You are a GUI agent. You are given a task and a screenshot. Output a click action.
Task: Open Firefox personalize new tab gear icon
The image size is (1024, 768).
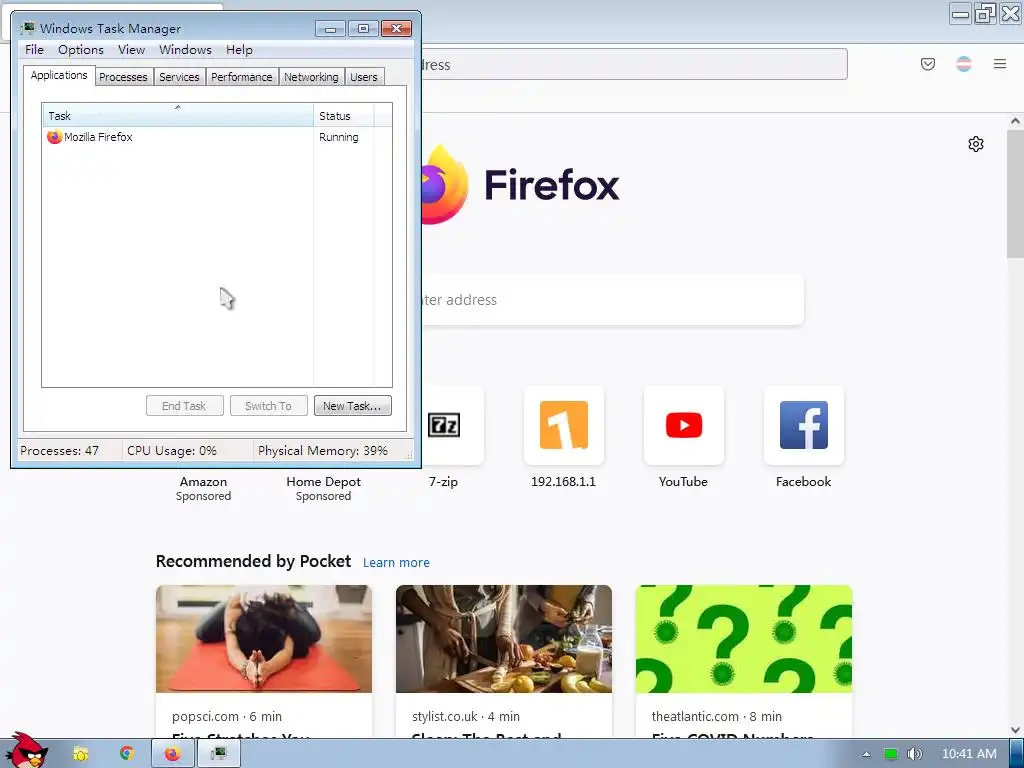[x=976, y=144]
